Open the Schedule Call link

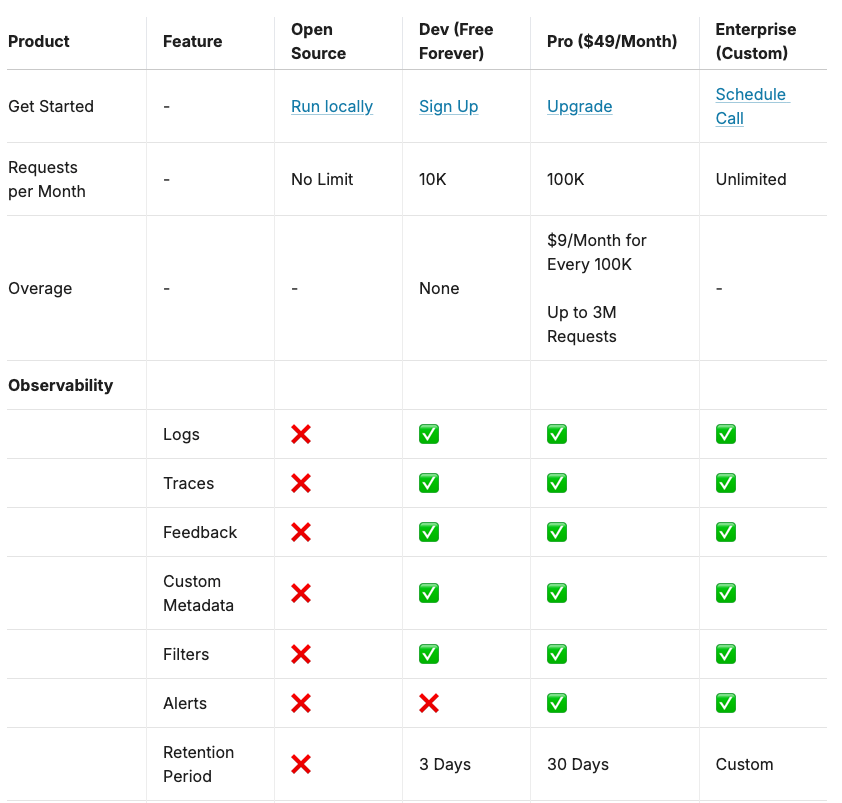[x=752, y=106]
